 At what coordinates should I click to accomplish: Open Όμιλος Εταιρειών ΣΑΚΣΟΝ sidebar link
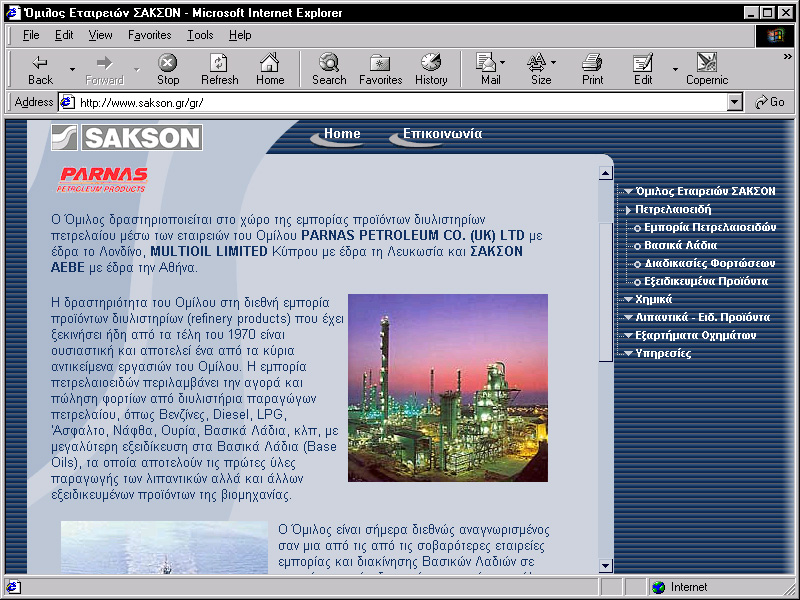coord(706,191)
